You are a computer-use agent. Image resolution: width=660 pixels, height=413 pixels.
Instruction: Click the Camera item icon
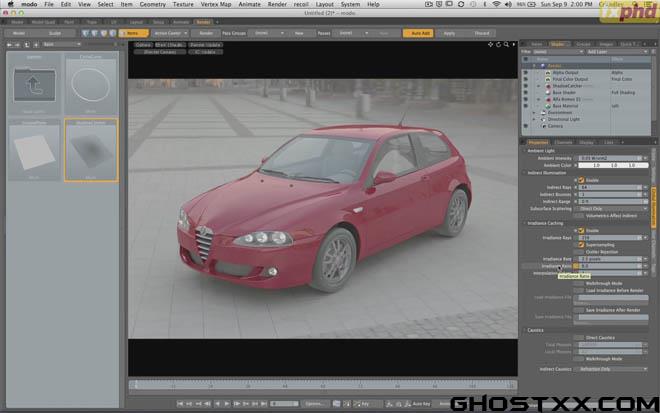point(543,126)
